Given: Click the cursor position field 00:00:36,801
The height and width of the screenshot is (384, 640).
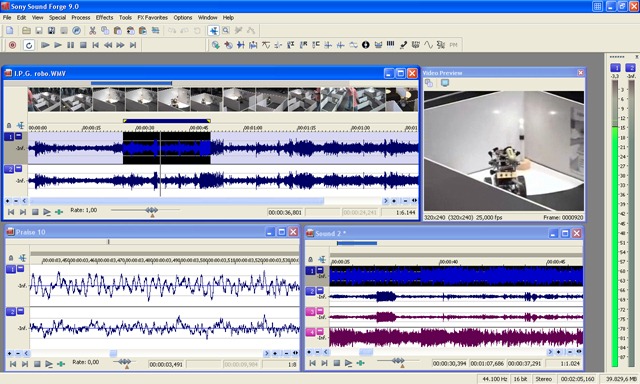Looking at the screenshot, I should click(x=285, y=212).
